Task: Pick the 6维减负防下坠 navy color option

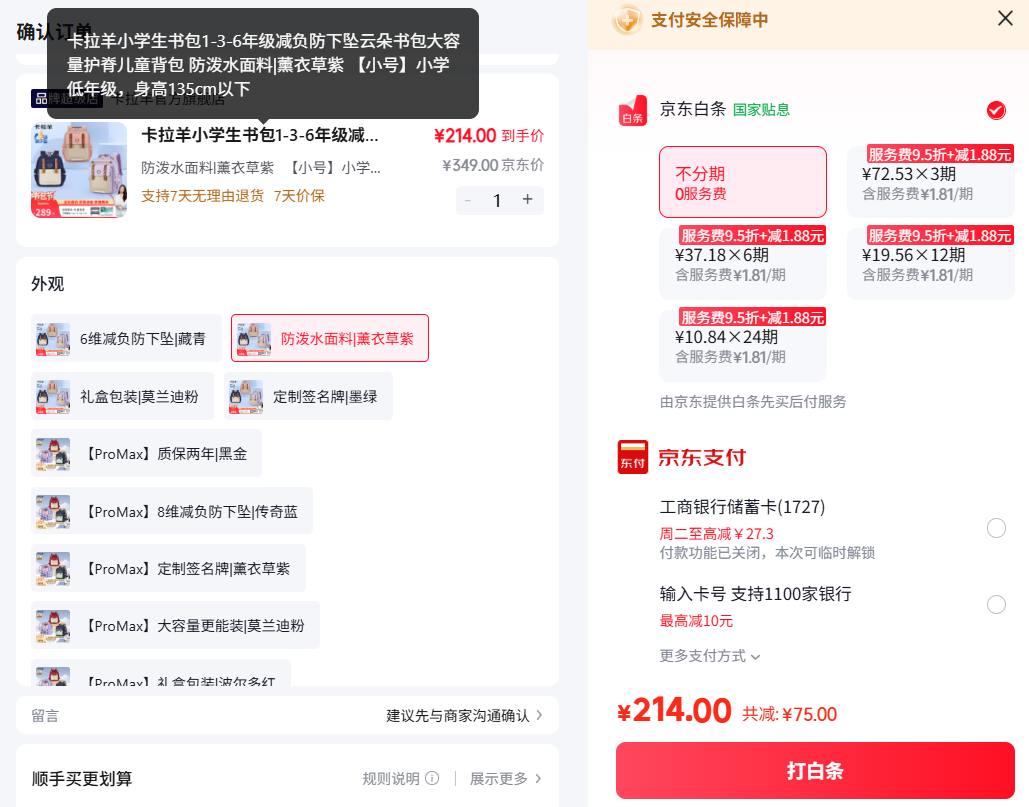Action: click(x=126, y=339)
